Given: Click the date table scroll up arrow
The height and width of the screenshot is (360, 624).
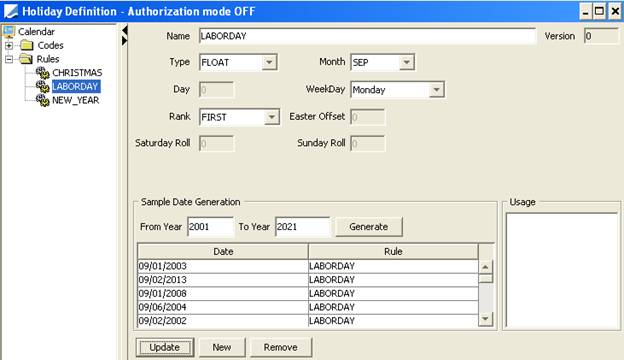Looking at the screenshot, I should coord(485,267).
